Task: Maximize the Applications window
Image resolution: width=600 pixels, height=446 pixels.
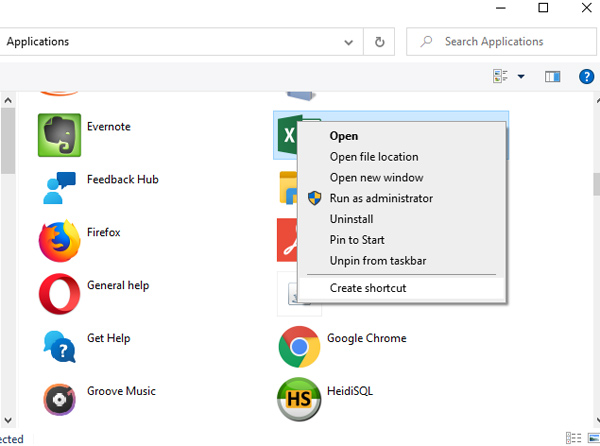Action: pyautogui.click(x=543, y=8)
